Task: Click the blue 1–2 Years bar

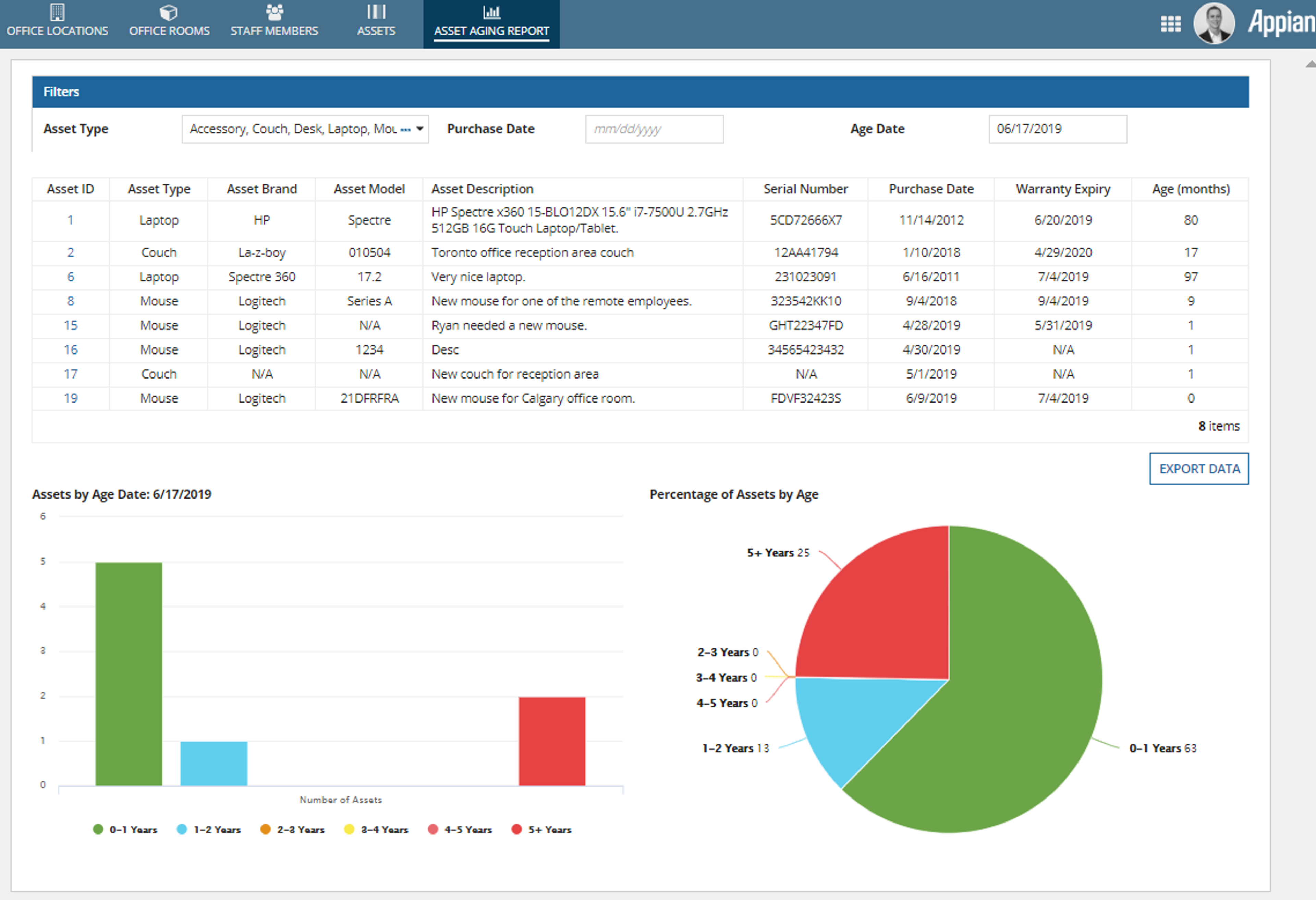Action: click(x=214, y=764)
